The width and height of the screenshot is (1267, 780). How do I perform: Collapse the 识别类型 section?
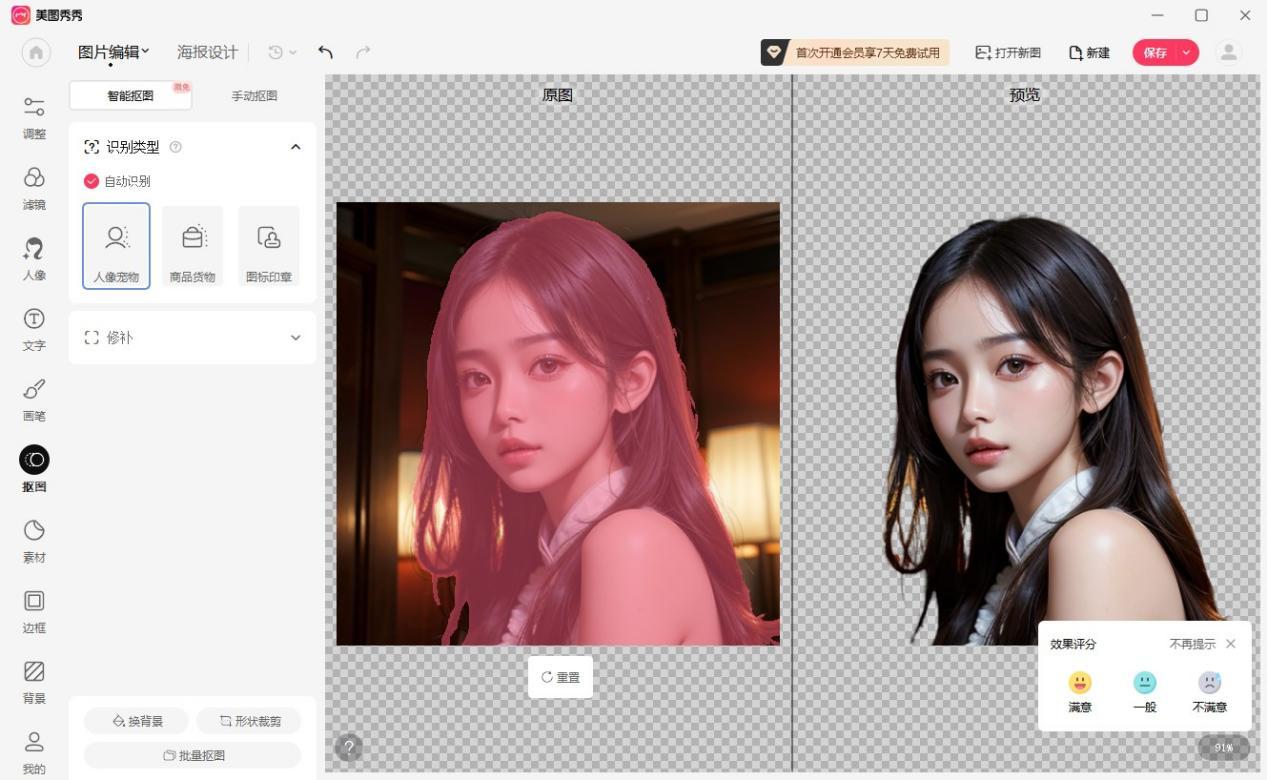(x=295, y=147)
